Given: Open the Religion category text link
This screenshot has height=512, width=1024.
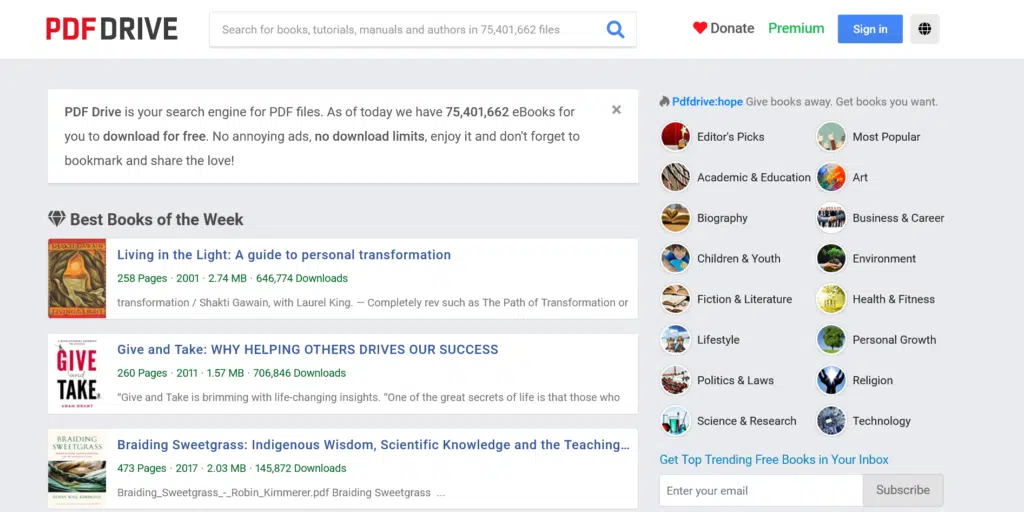Looking at the screenshot, I should 872,380.
